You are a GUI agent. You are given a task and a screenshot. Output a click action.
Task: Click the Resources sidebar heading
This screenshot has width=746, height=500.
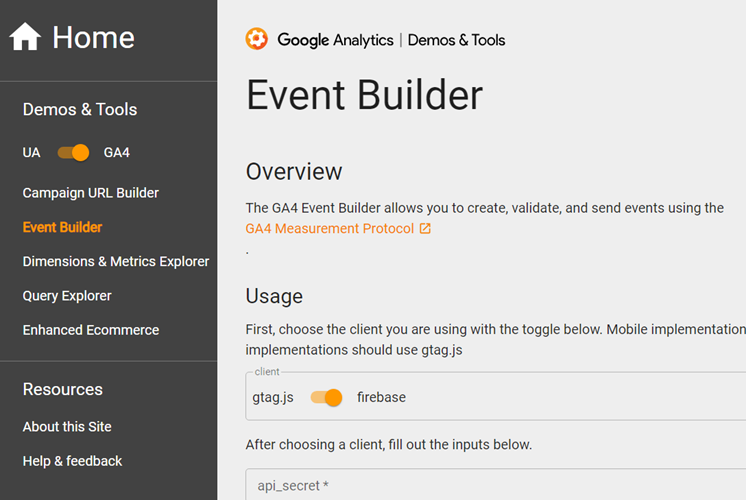click(x=63, y=389)
